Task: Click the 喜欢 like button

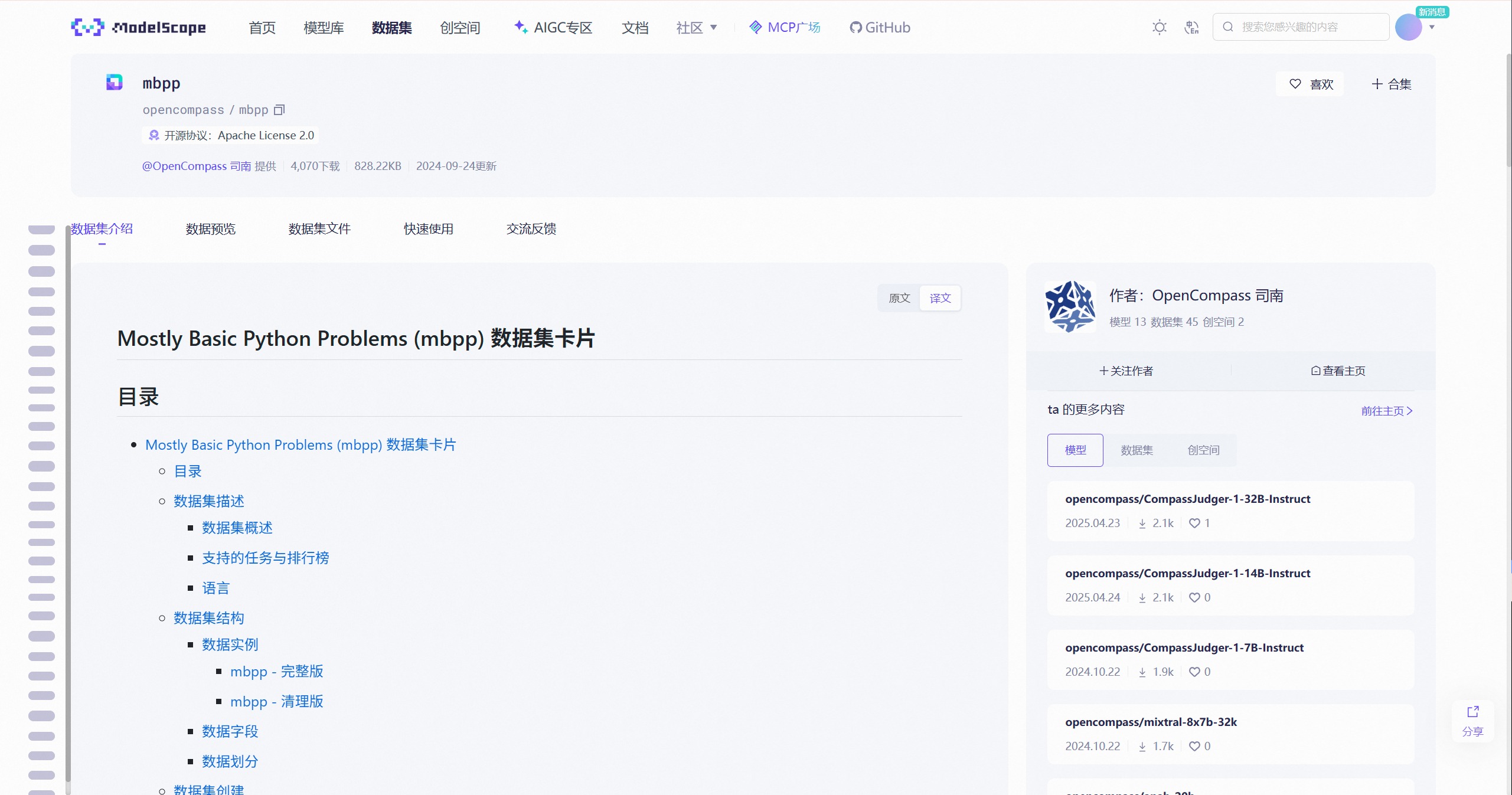Action: pyautogui.click(x=1310, y=84)
